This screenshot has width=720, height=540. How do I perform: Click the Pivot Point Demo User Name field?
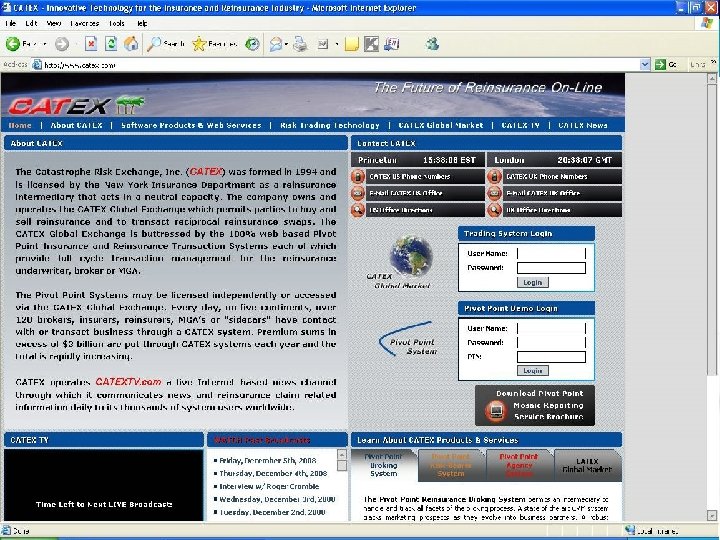click(x=551, y=328)
